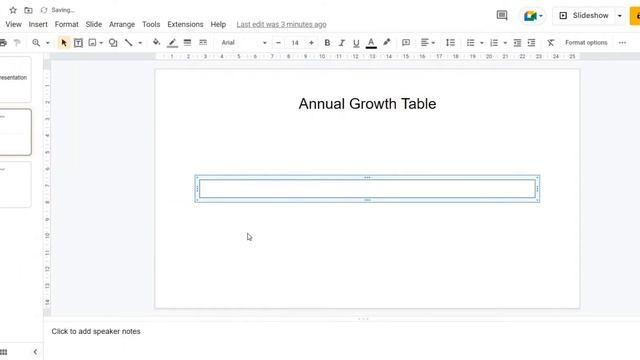Open the border dash options
This screenshot has width=640, height=360.
203,42
